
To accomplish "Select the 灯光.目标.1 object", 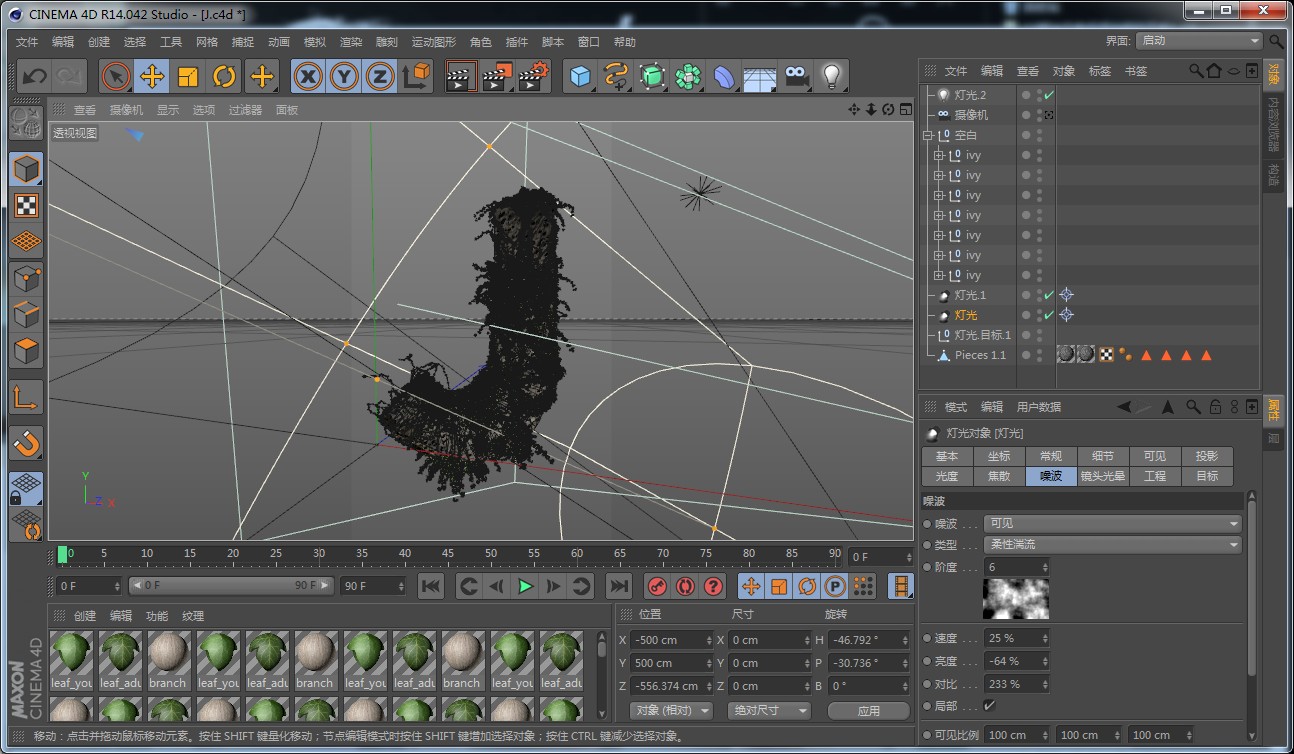I will click(x=983, y=335).
